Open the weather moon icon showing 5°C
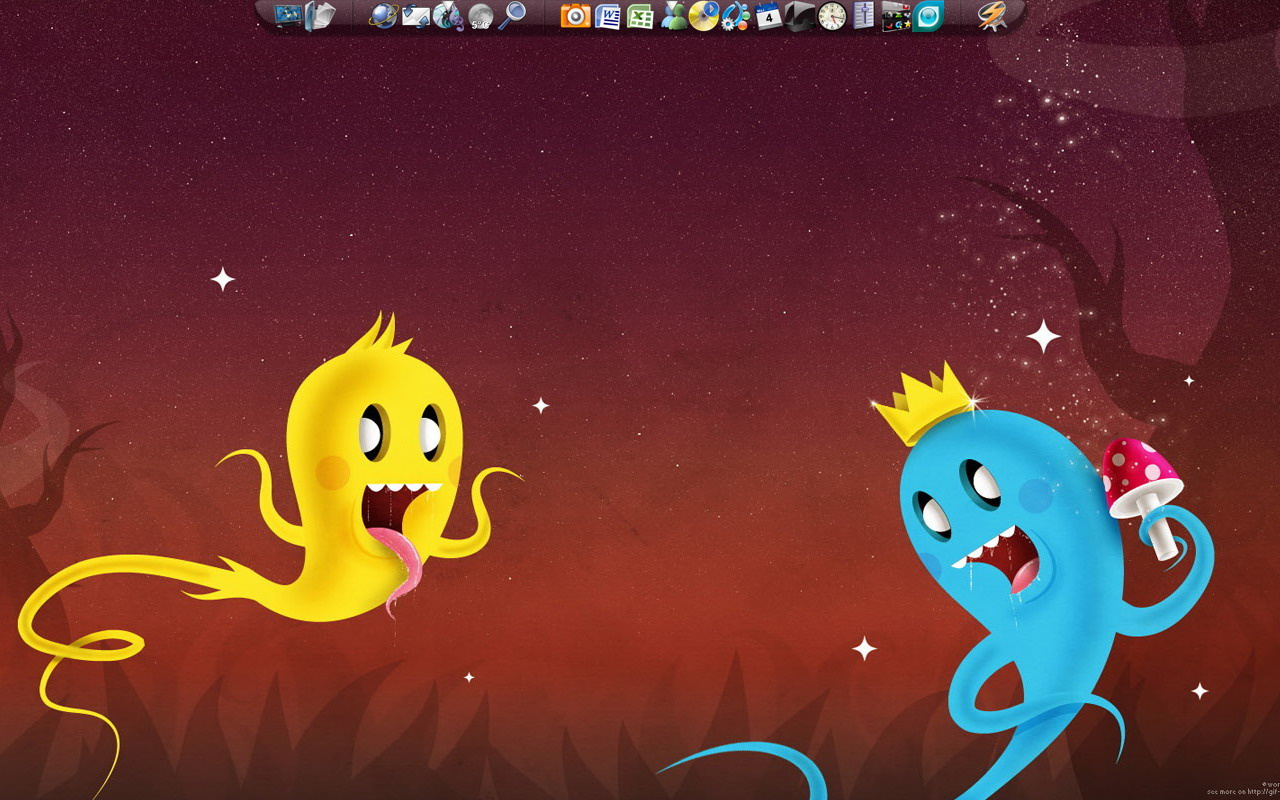The height and width of the screenshot is (800, 1280). pos(480,15)
